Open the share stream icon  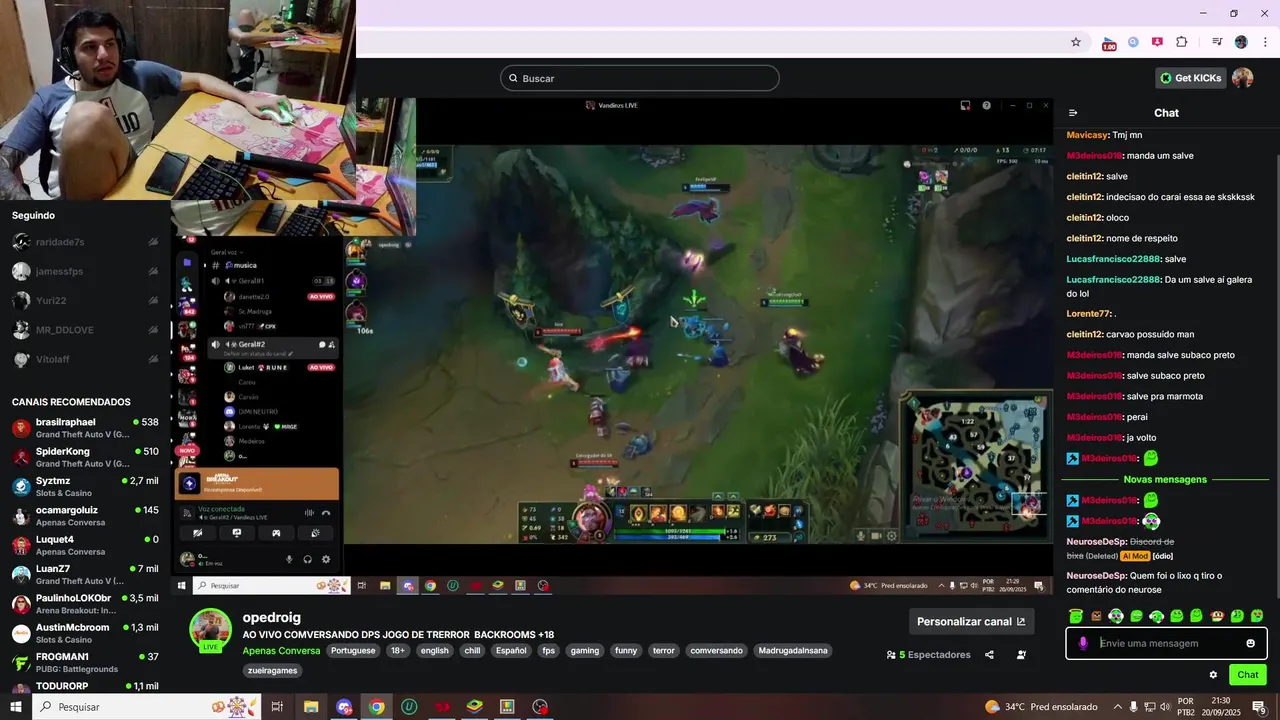(989, 655)
